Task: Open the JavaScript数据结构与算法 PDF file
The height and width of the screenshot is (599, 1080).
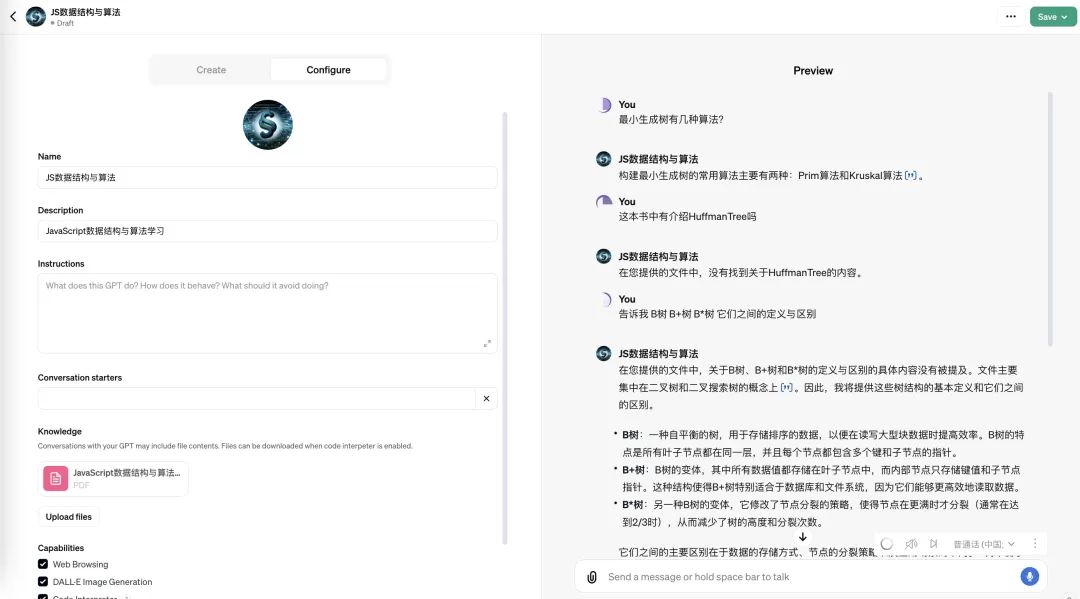Action: click(113, 478)
